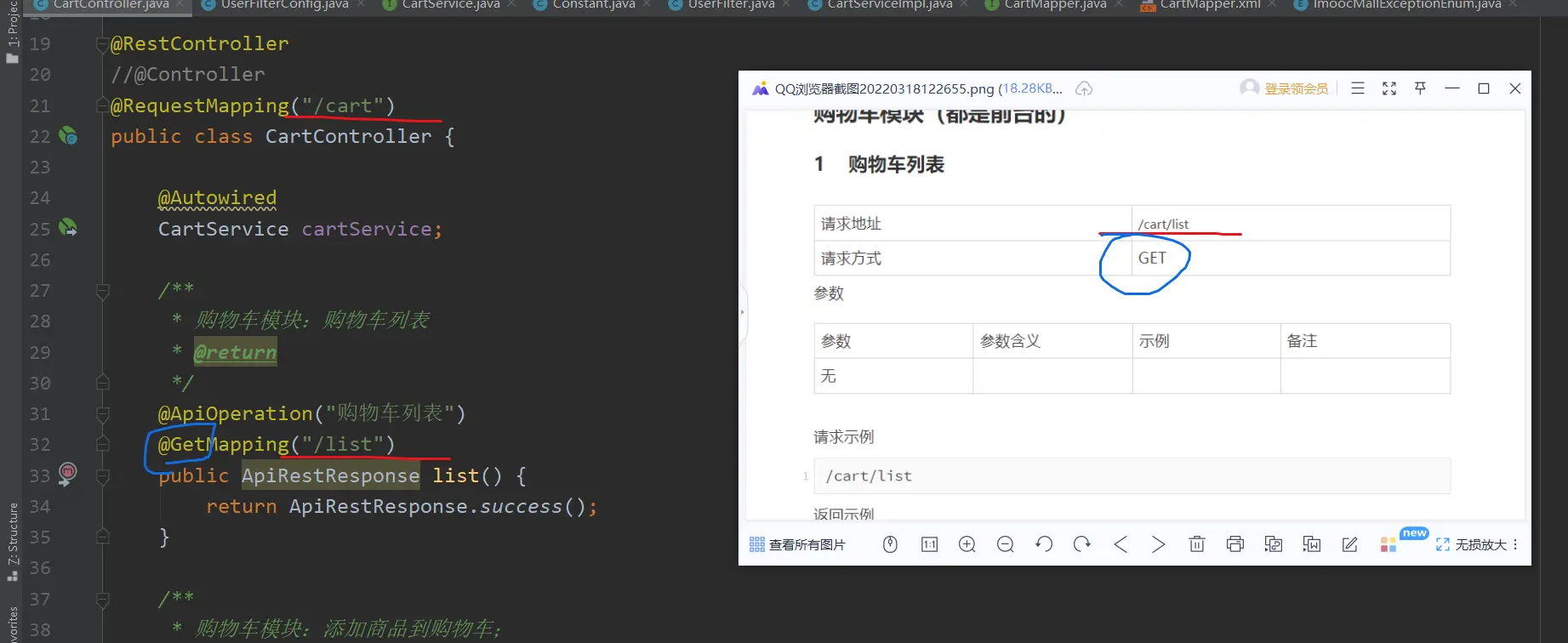This screenshot has height=643, width=1568.
Task: Click the left-edge panel handle of image viewer
Action: click(x=743, y=313)
